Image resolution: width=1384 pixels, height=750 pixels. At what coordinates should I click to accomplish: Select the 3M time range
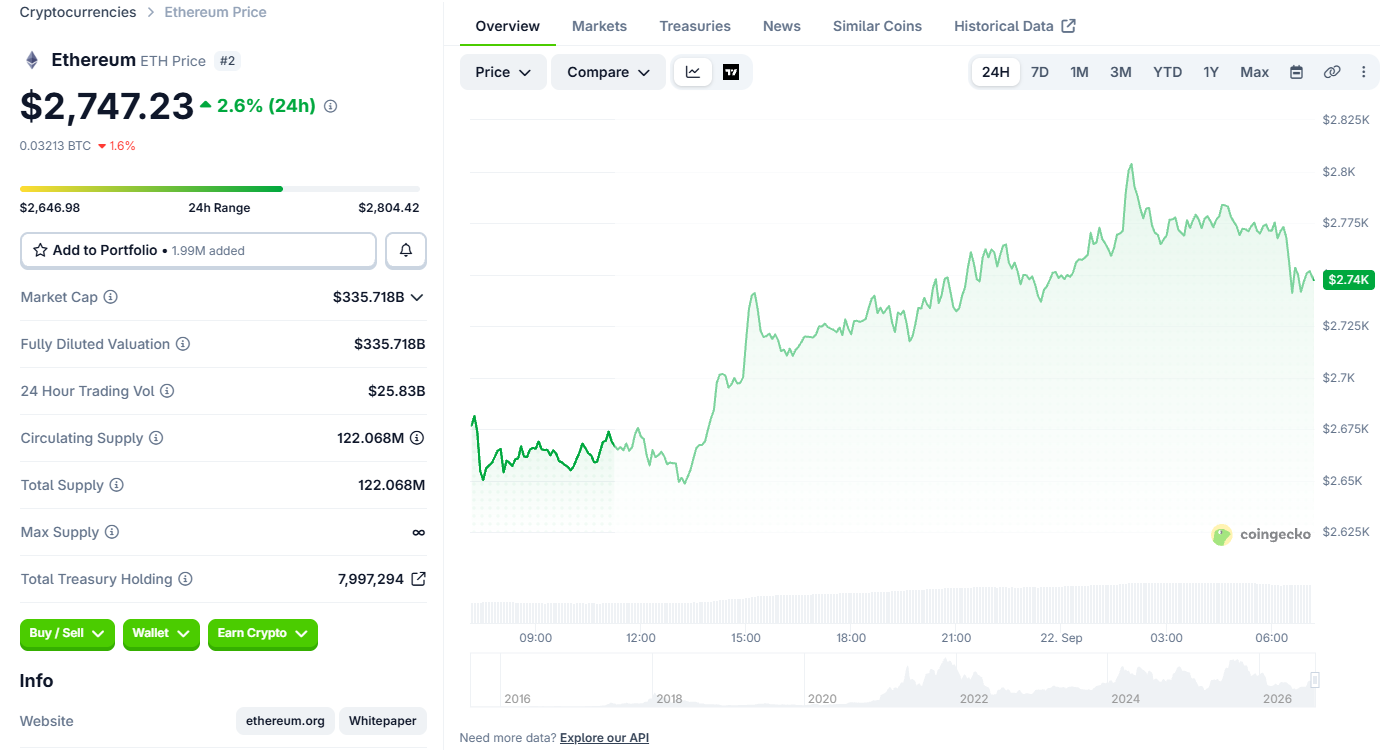[x=1121, y=72]
